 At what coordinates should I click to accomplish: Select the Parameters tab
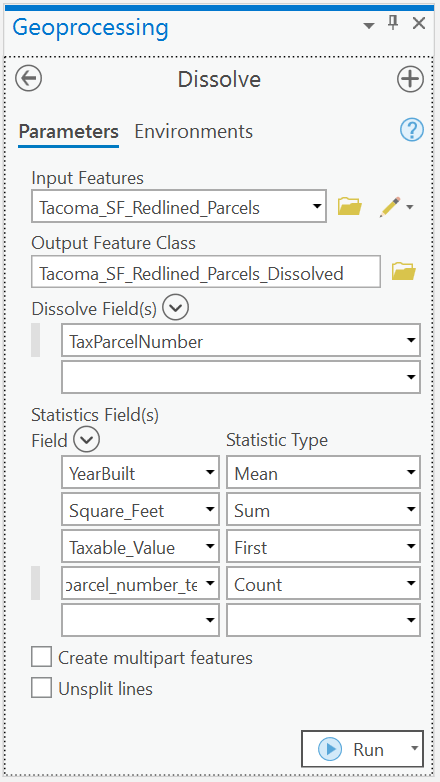coord(68,132)
